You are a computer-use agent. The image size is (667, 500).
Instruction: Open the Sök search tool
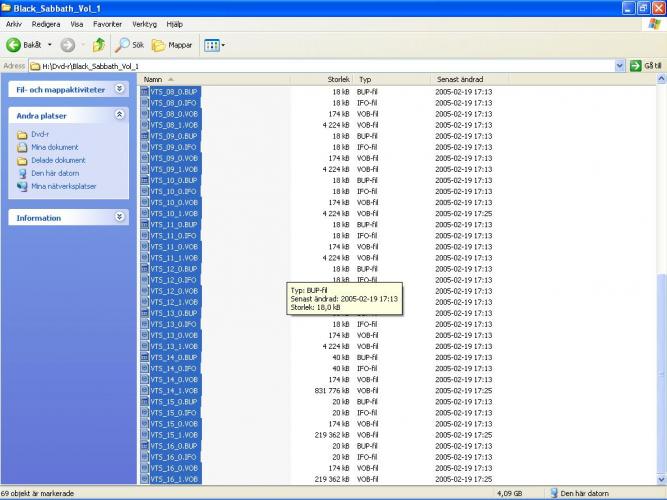[x=130, y=45]
